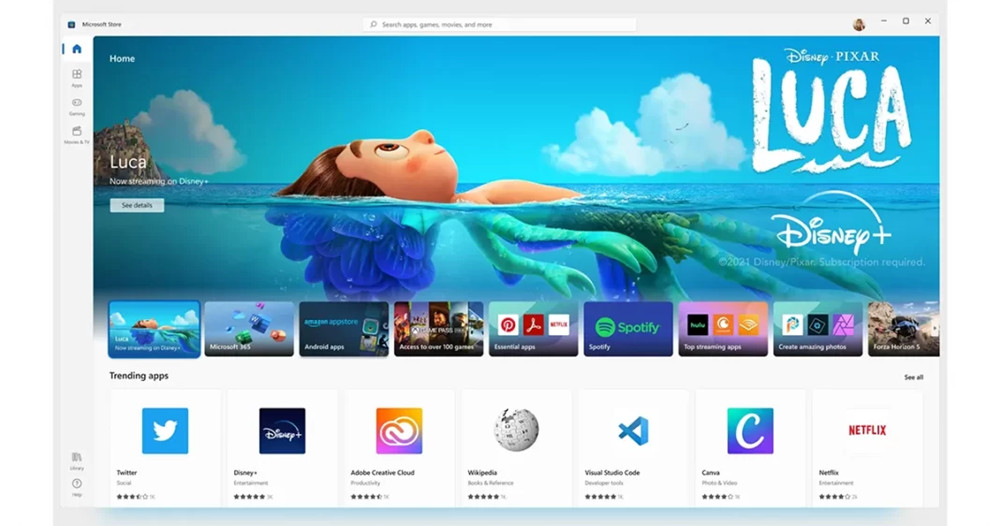The image size is (1000, 526).
Task: Open the Wikipedia app icon
Action: pos(515,431)
